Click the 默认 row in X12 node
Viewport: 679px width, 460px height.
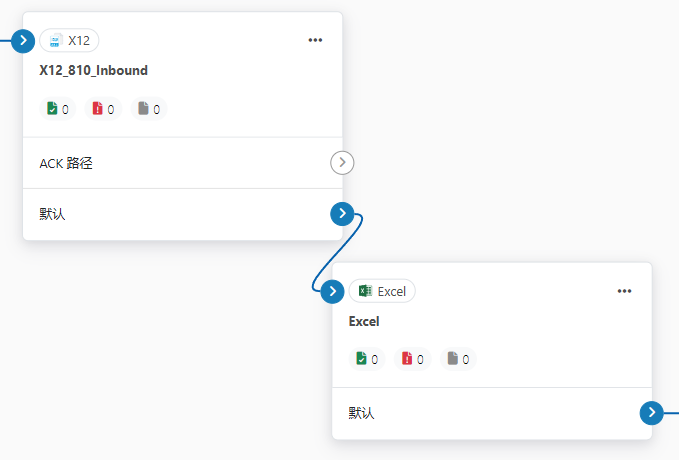[150, 214]
